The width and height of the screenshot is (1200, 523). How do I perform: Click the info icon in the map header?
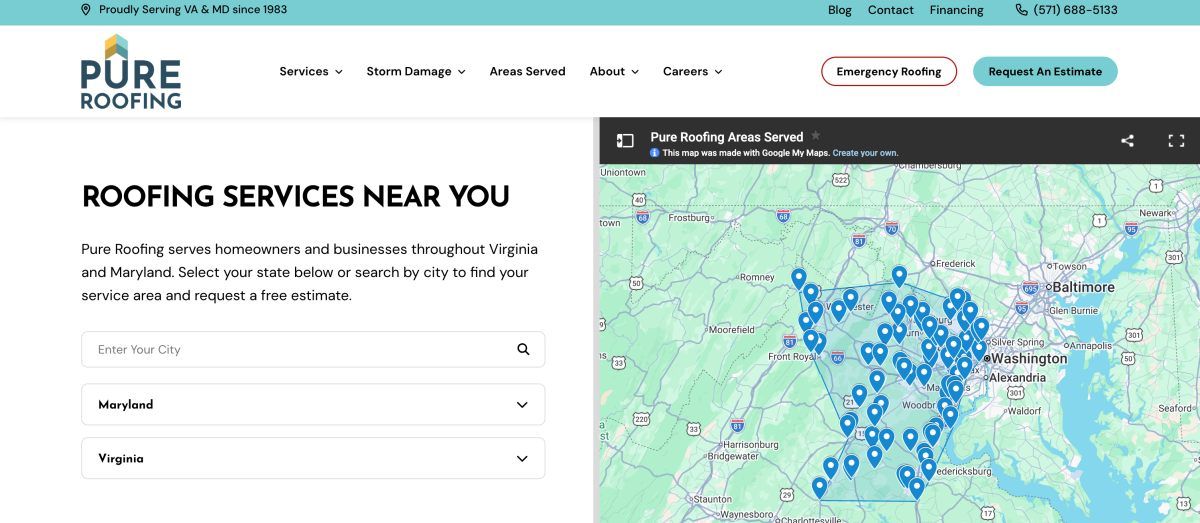point(654,153)
